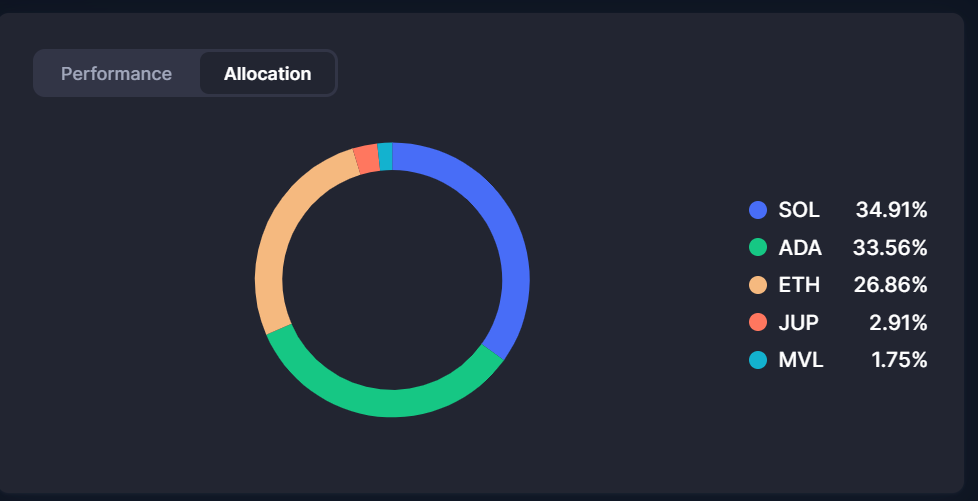Click the teal MVL legend dot
Viewport: 978px width, 501px height.
[x=758, y=360]
